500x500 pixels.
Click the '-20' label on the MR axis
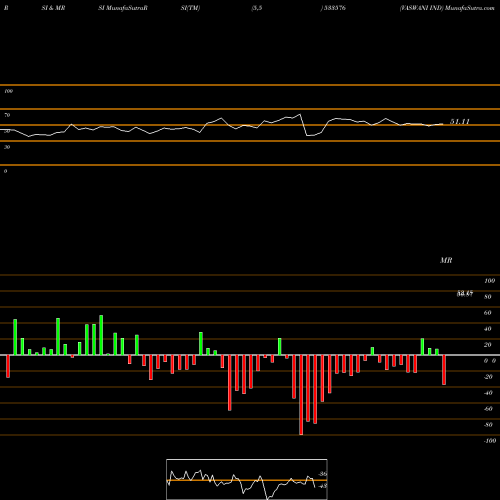click(488, 377)
